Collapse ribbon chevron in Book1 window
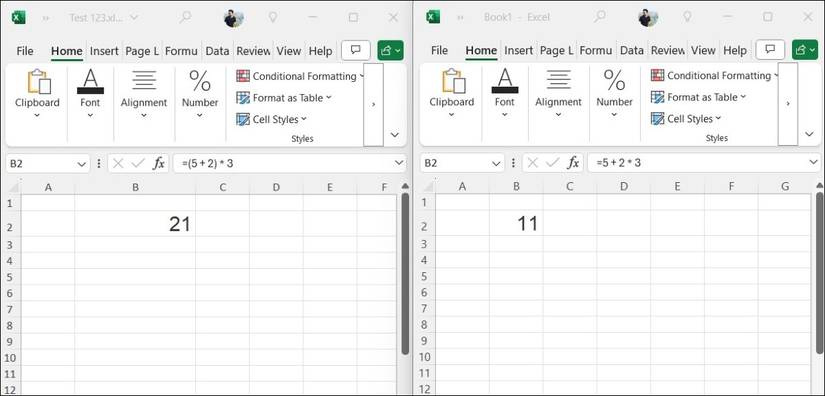The width and height of the screenshot is (825, 396). 809,135
